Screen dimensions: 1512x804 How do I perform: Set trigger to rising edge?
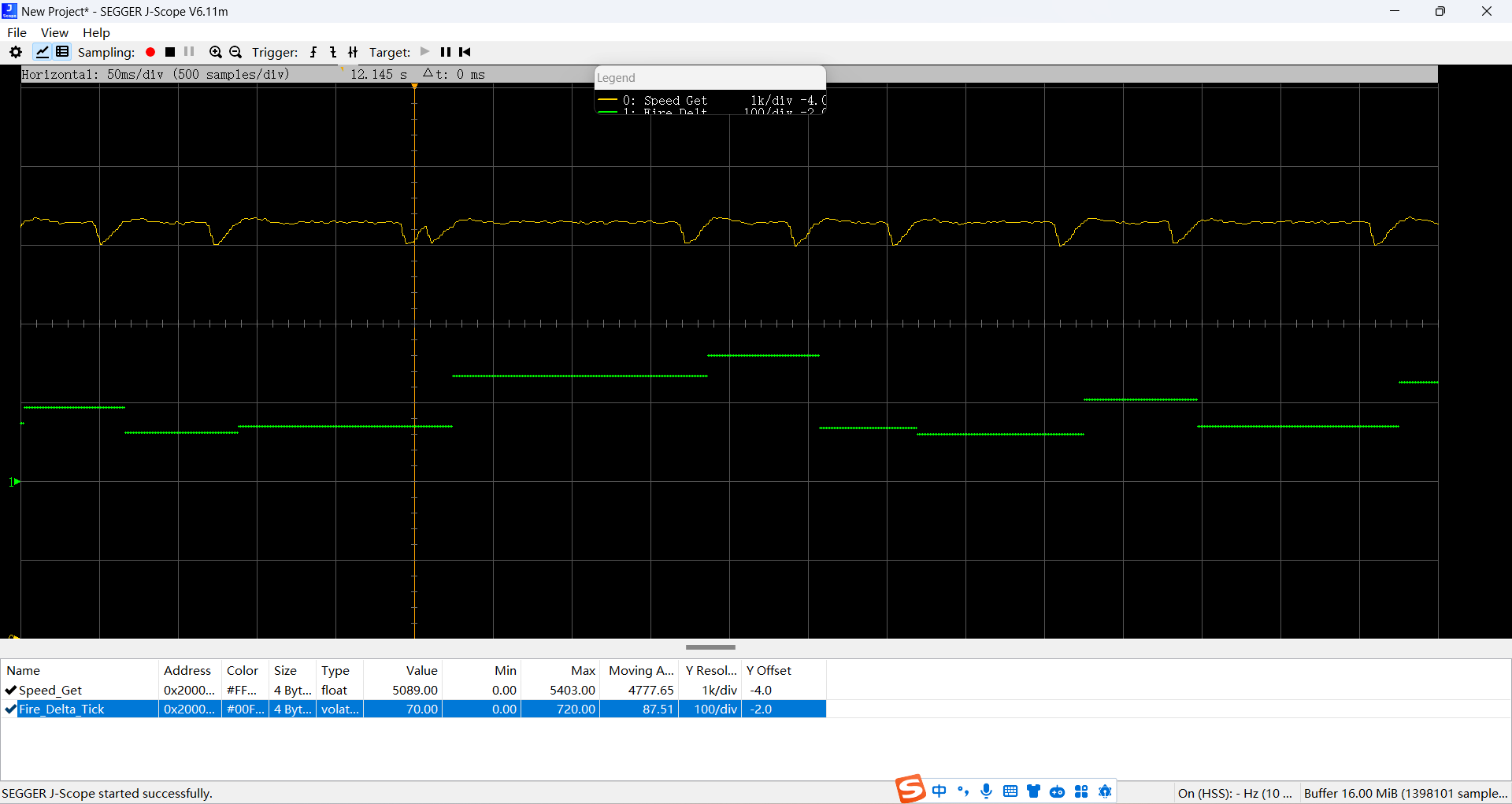tap(313, 52)
